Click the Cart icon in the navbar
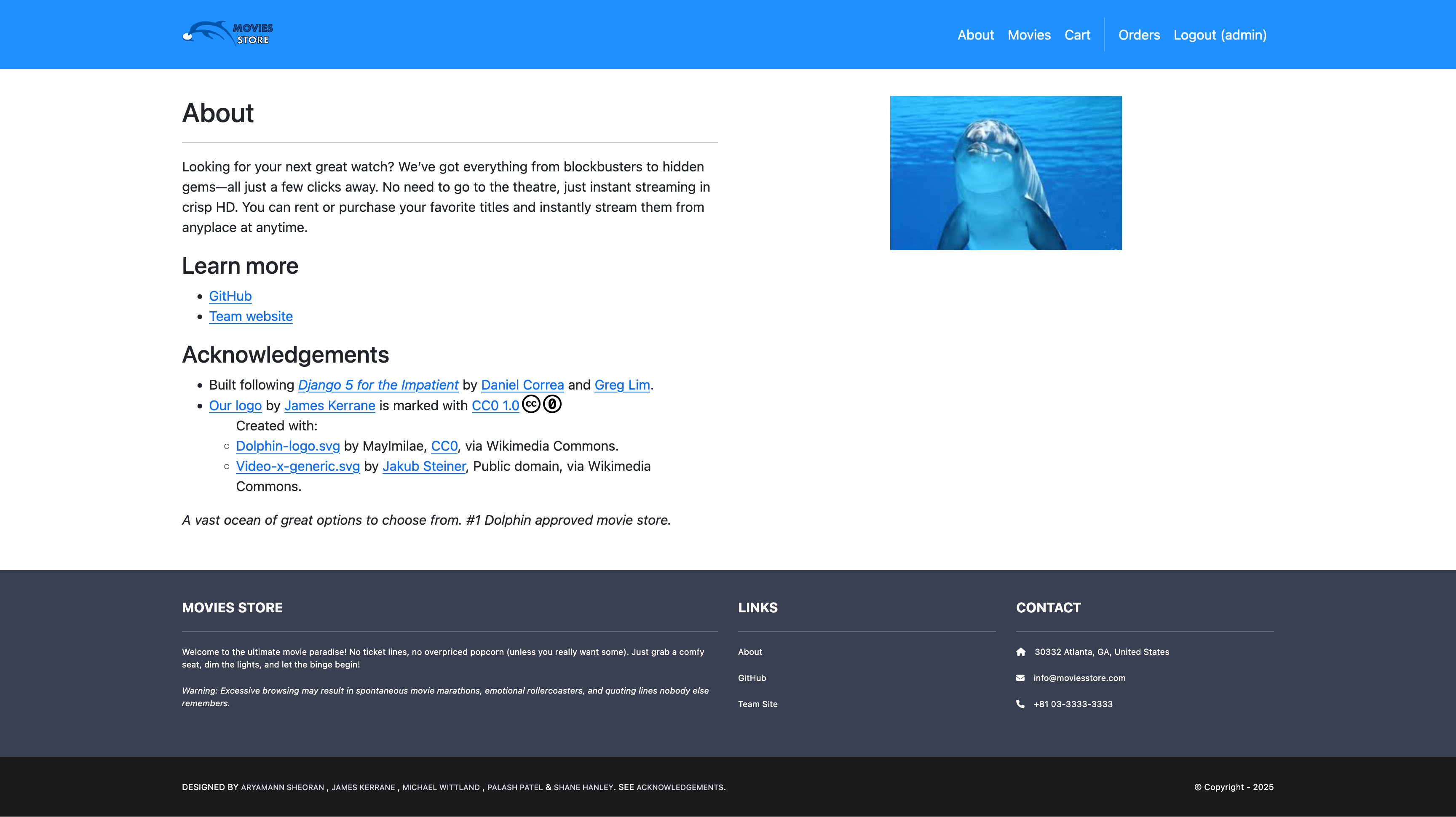This screenshot has height=817, width=1456. point(1076,34)
